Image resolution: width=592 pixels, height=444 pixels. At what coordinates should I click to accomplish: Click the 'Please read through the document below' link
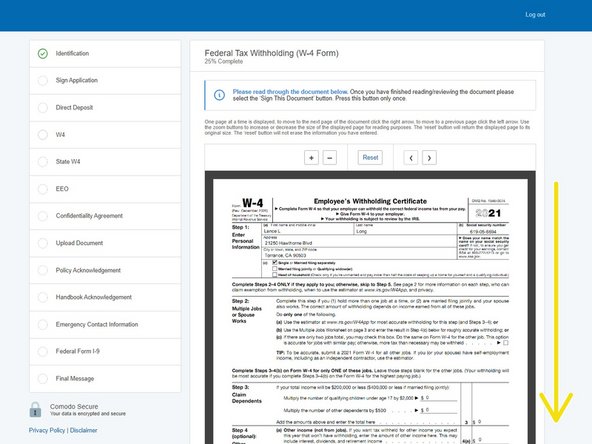[x=290, y=92]
